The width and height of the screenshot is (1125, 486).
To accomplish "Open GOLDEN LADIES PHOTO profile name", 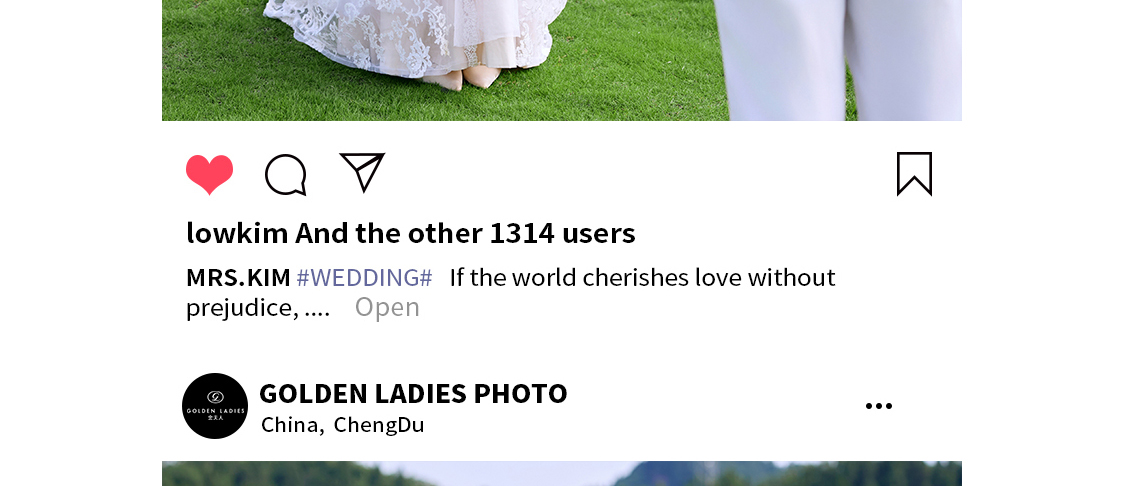I will (x=413, y=393).
